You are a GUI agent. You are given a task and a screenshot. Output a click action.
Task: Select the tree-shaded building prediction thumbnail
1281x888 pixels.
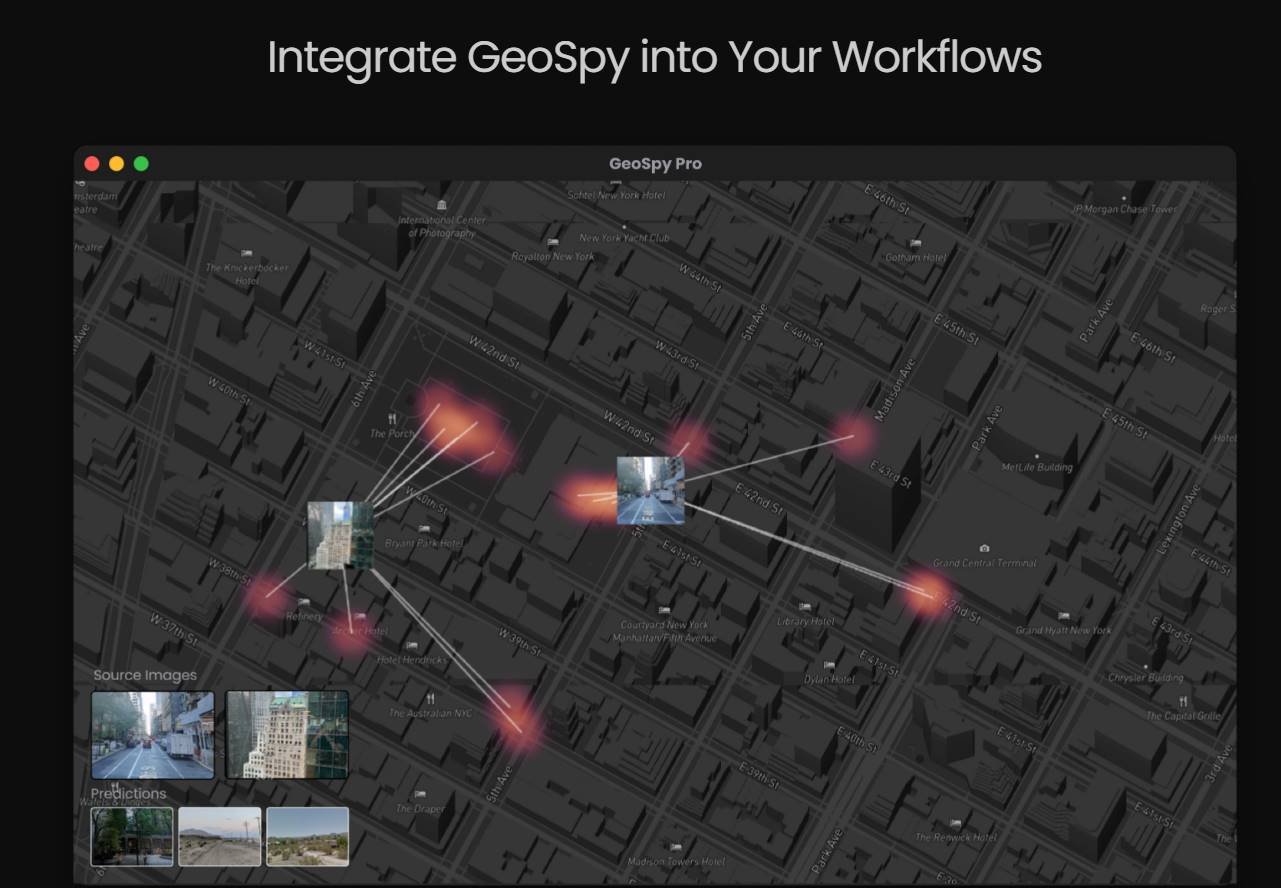click(x=132, y=837)
